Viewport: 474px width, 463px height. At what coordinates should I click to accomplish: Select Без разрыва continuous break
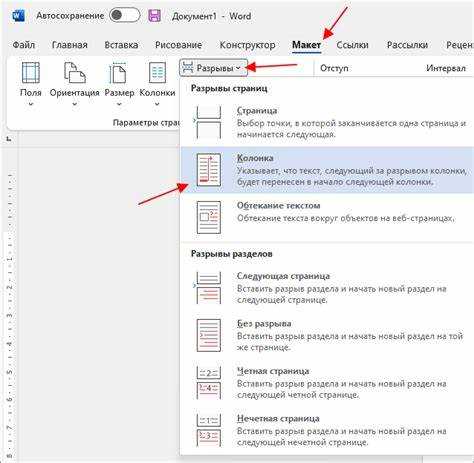pos(327,335)
